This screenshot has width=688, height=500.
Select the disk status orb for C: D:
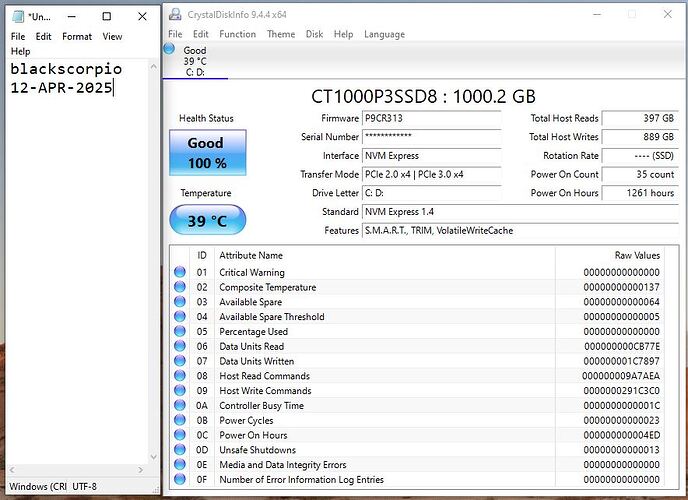169,49
